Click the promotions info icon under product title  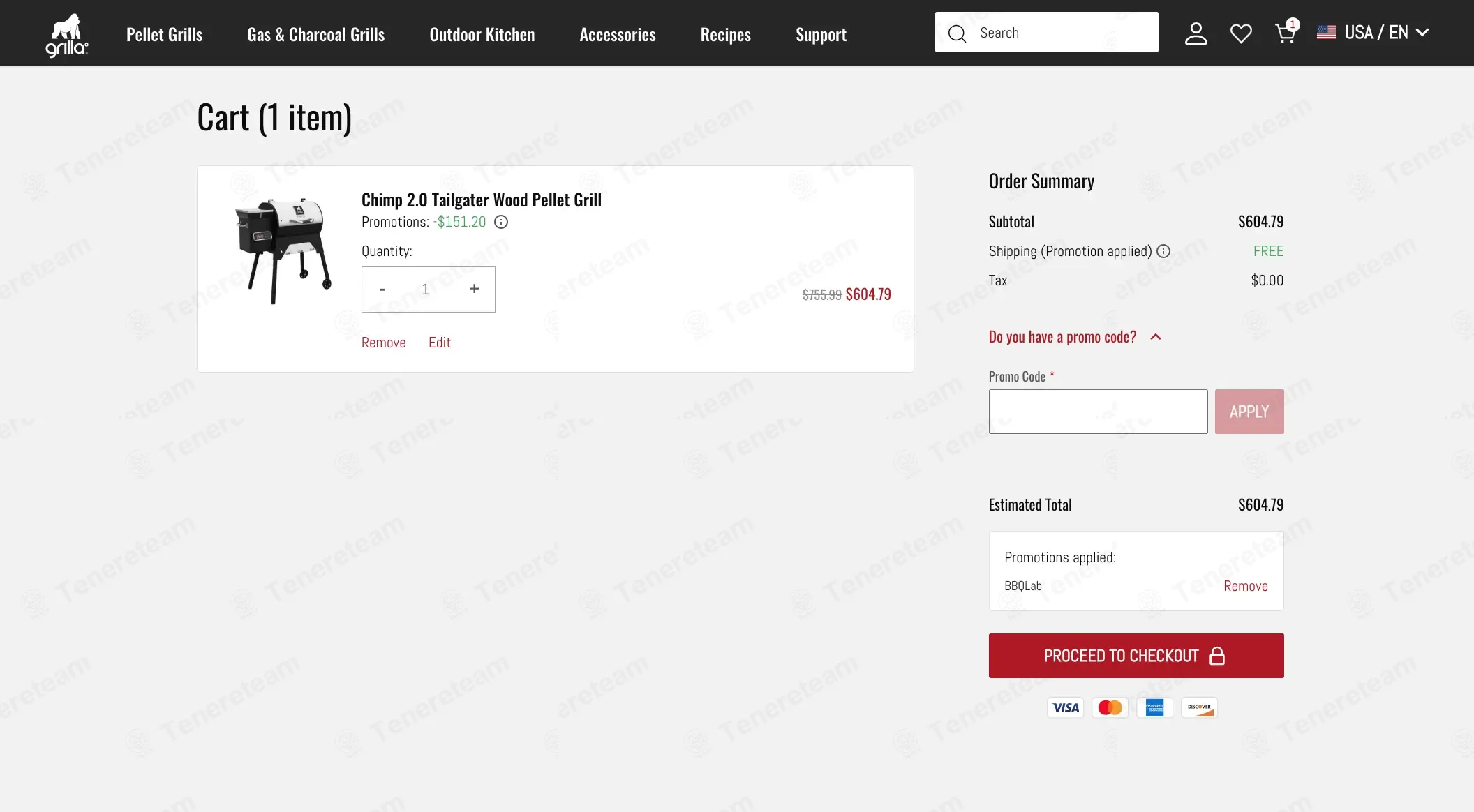pos(501,222)
